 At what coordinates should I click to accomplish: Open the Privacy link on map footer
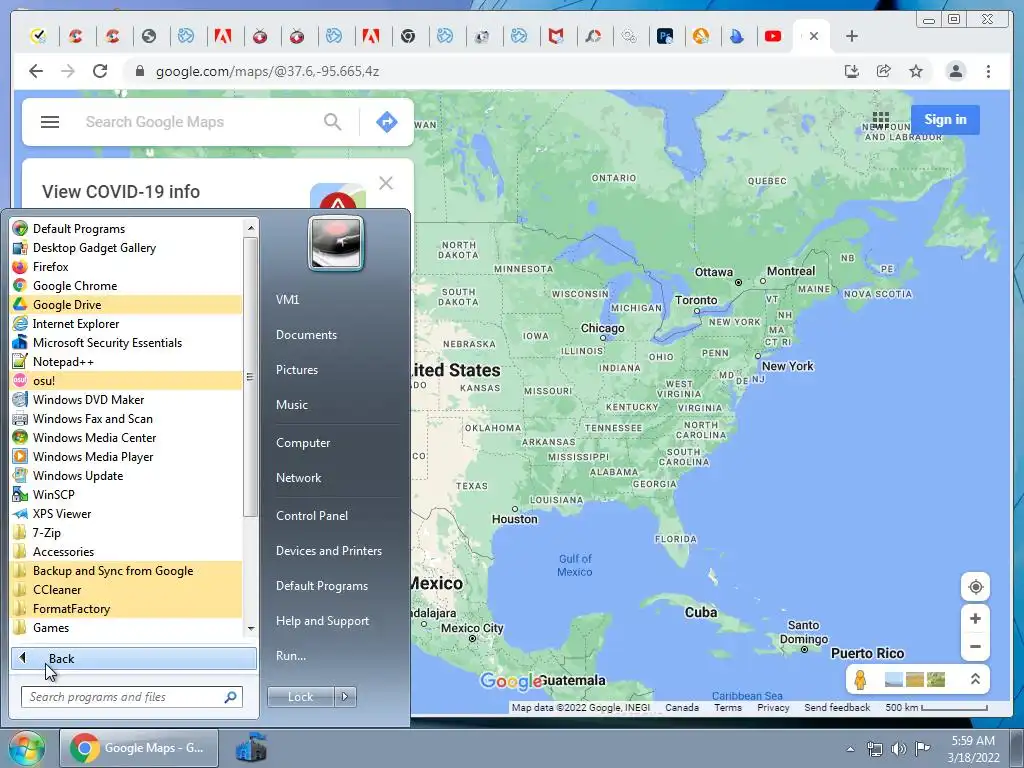tap(773, 707)
